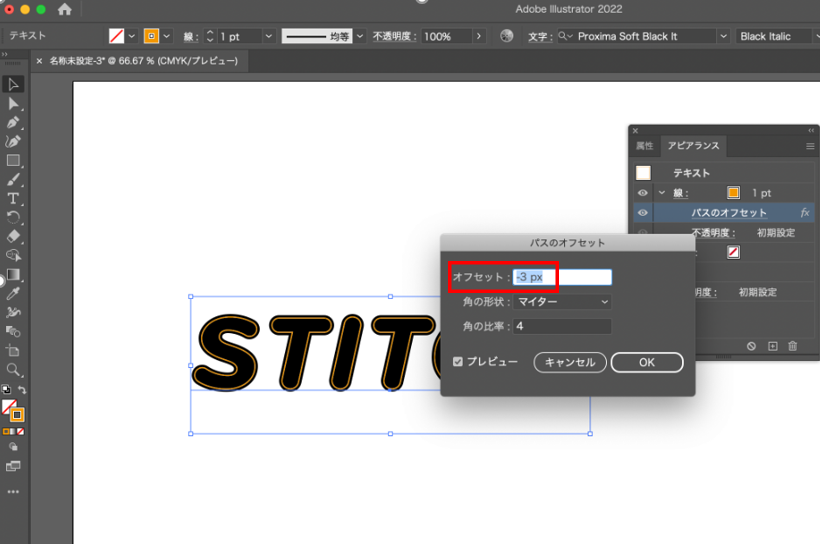Select the Rectangle tool
Viewport: 820px width, 544px height.
13,161
